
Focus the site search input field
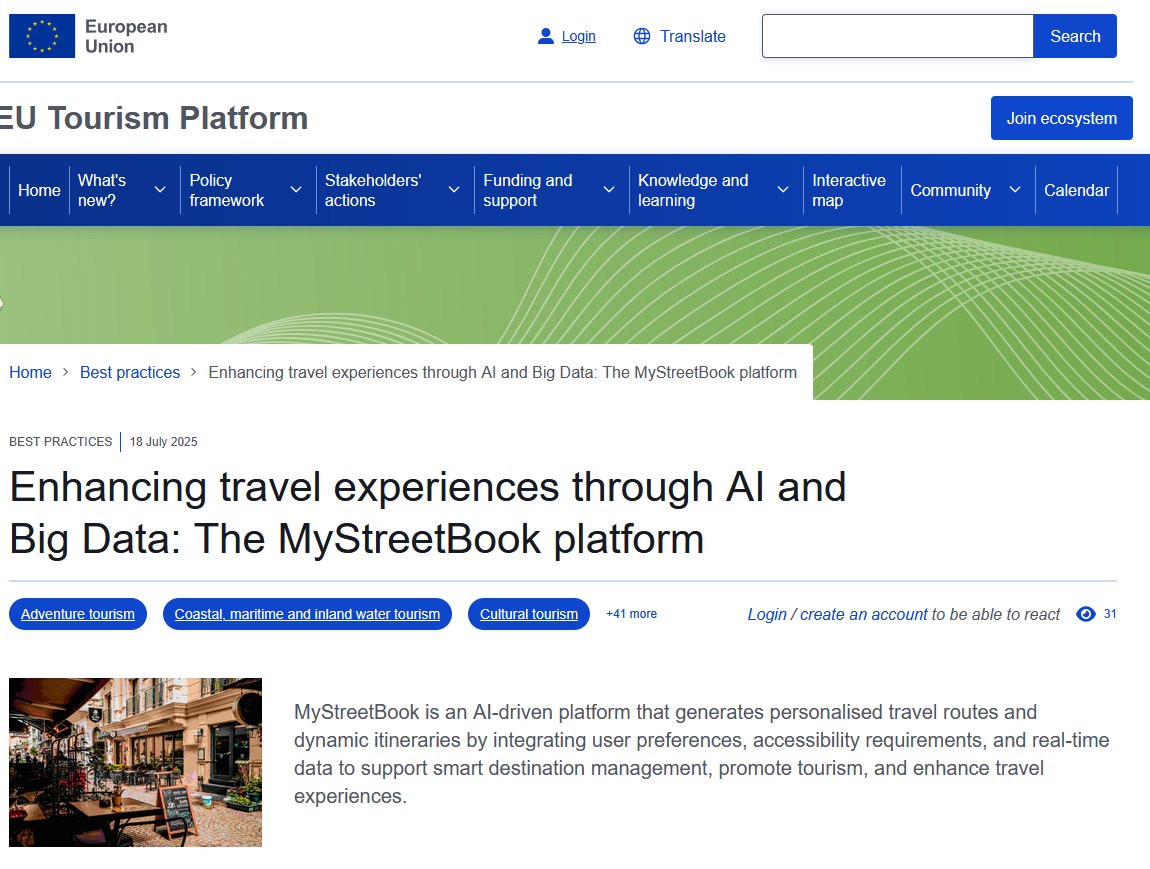click(898, 36)
